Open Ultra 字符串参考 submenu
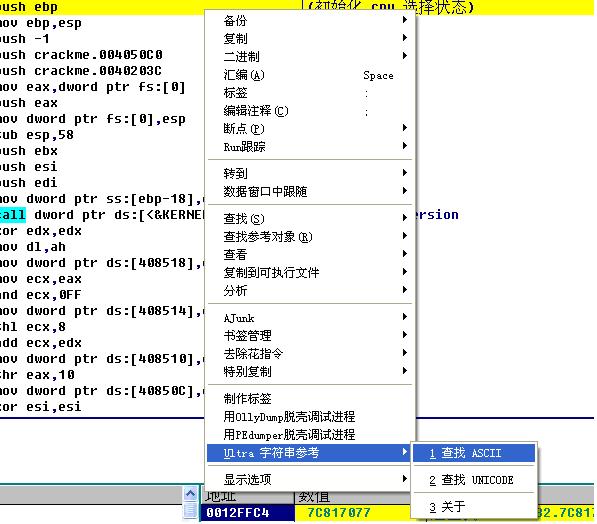Image resolution: width=597 pixels, height=524 pixels. pos(310,453)
